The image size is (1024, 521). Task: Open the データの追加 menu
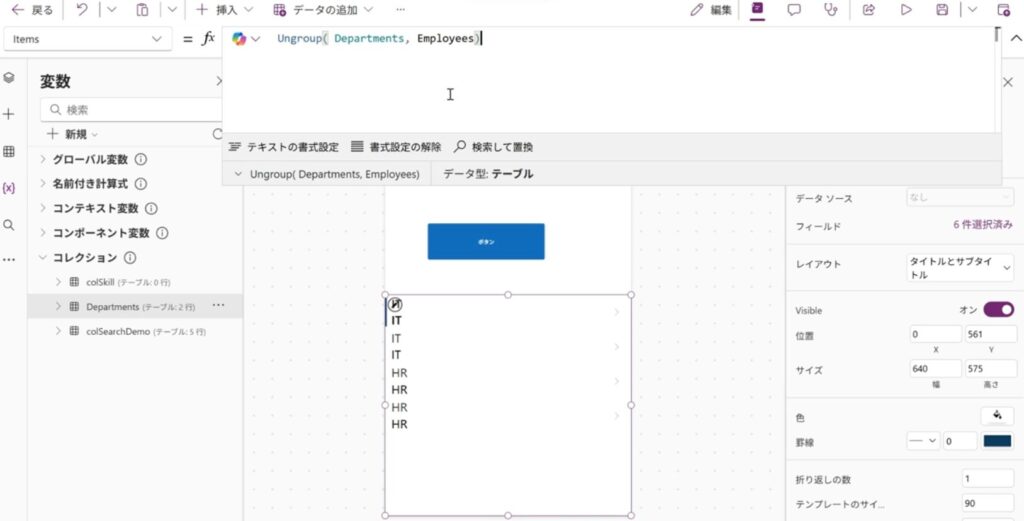coord(322,10)
